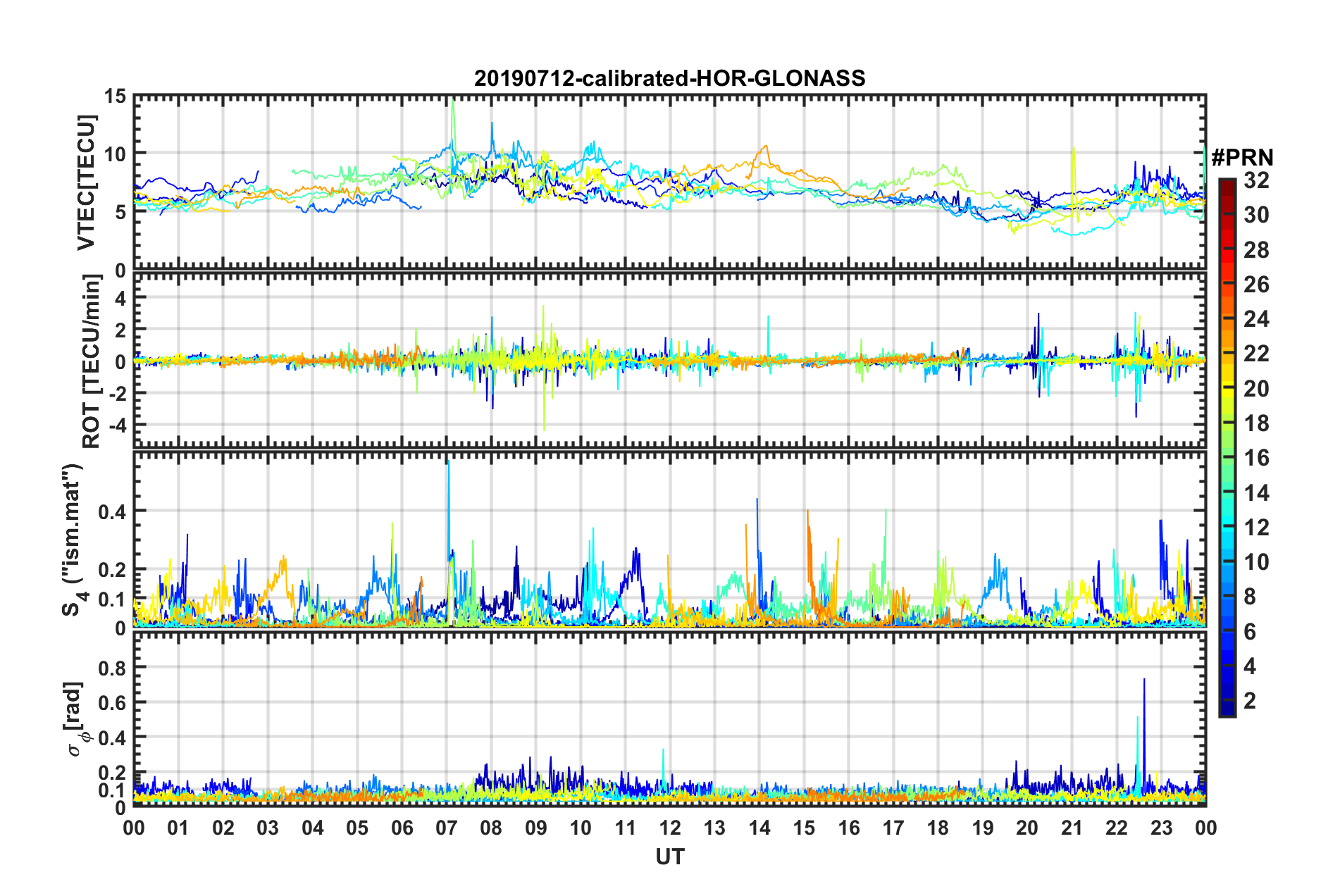Click x-axis tick label 19
The height and width of the screenshot is (896, 1340).
point(983,828)
